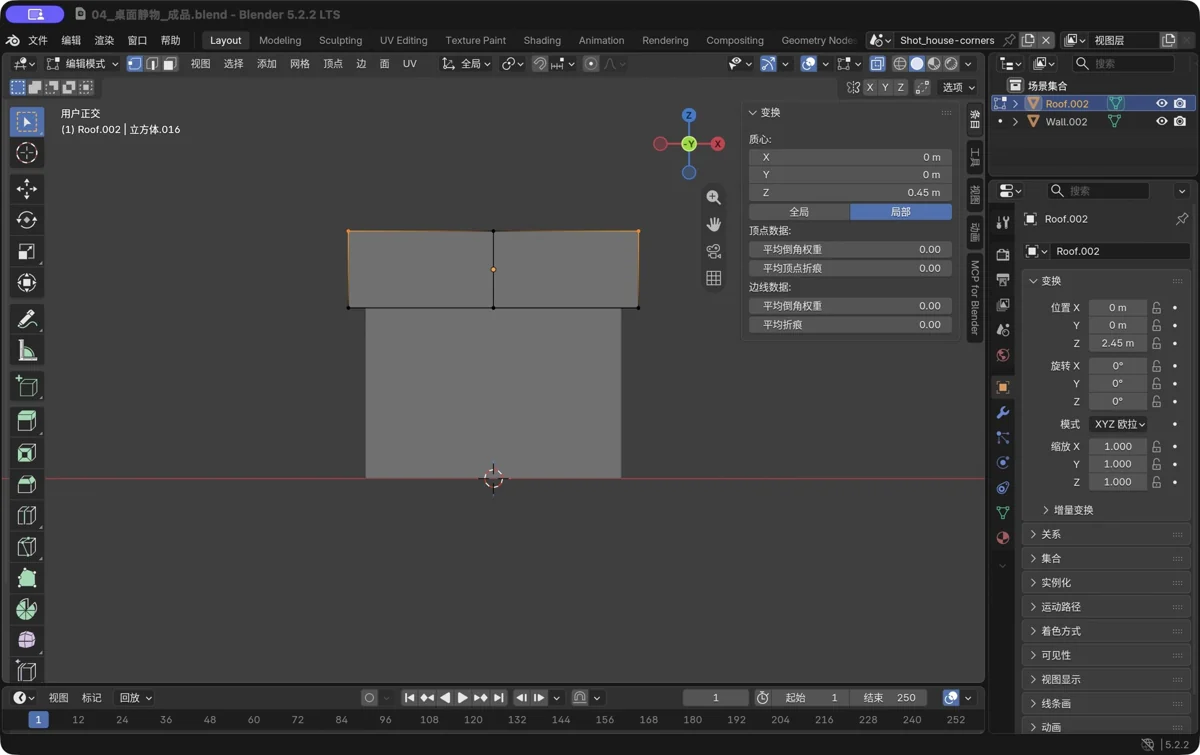Hide Wall.002 in the viewport
This screenshot has width=1200, height=755.
[x=1161, y=122]
